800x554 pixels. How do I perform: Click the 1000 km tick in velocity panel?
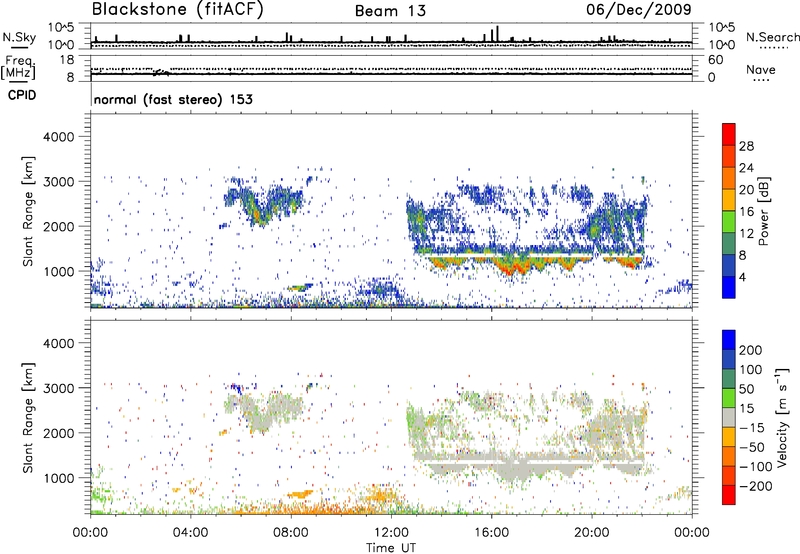(x=58, y=478)
